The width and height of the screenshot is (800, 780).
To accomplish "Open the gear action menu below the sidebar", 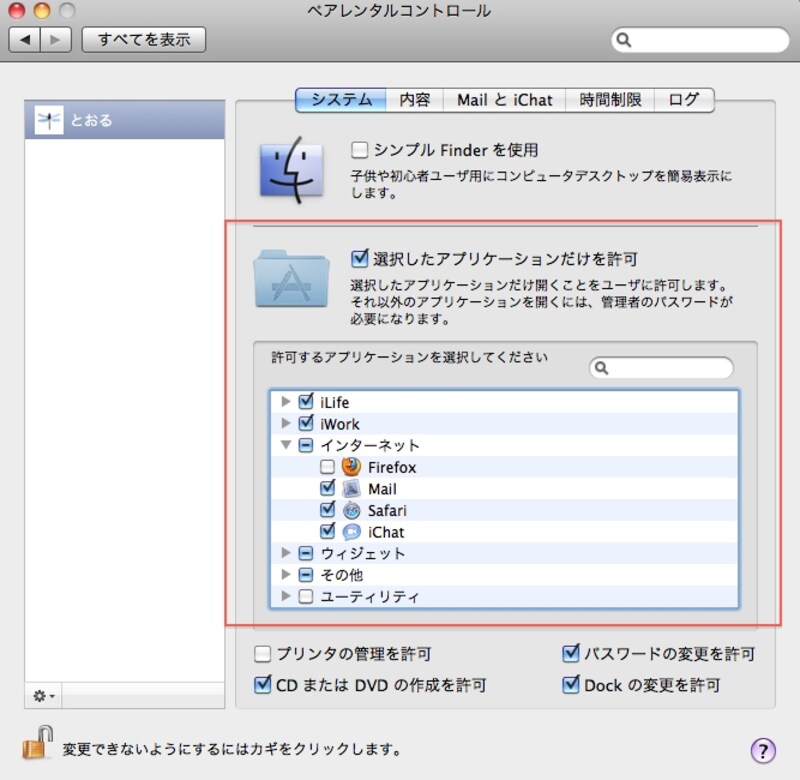I will coord(41,696).
